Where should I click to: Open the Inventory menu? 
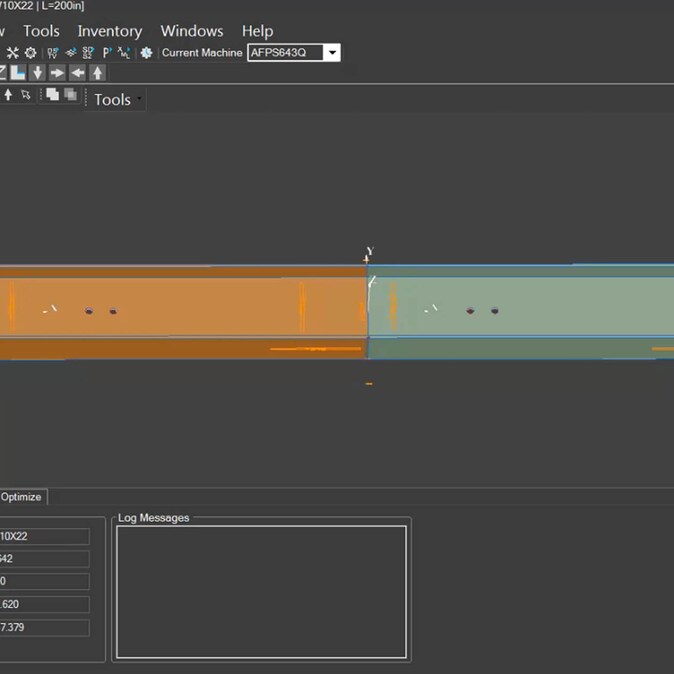[110, 31]
